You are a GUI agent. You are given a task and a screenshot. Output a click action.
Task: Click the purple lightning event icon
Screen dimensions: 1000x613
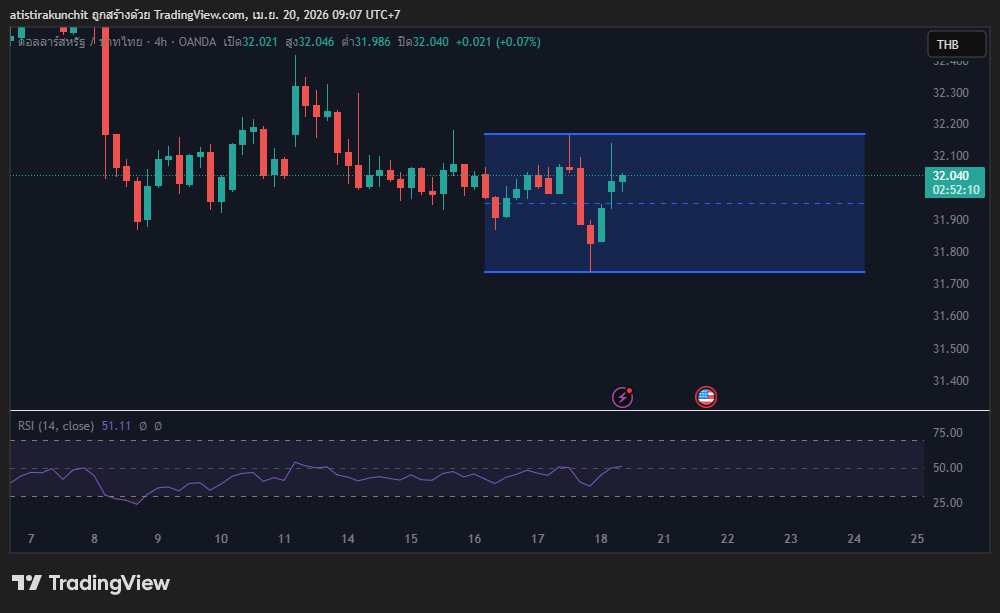coord(622,397)
